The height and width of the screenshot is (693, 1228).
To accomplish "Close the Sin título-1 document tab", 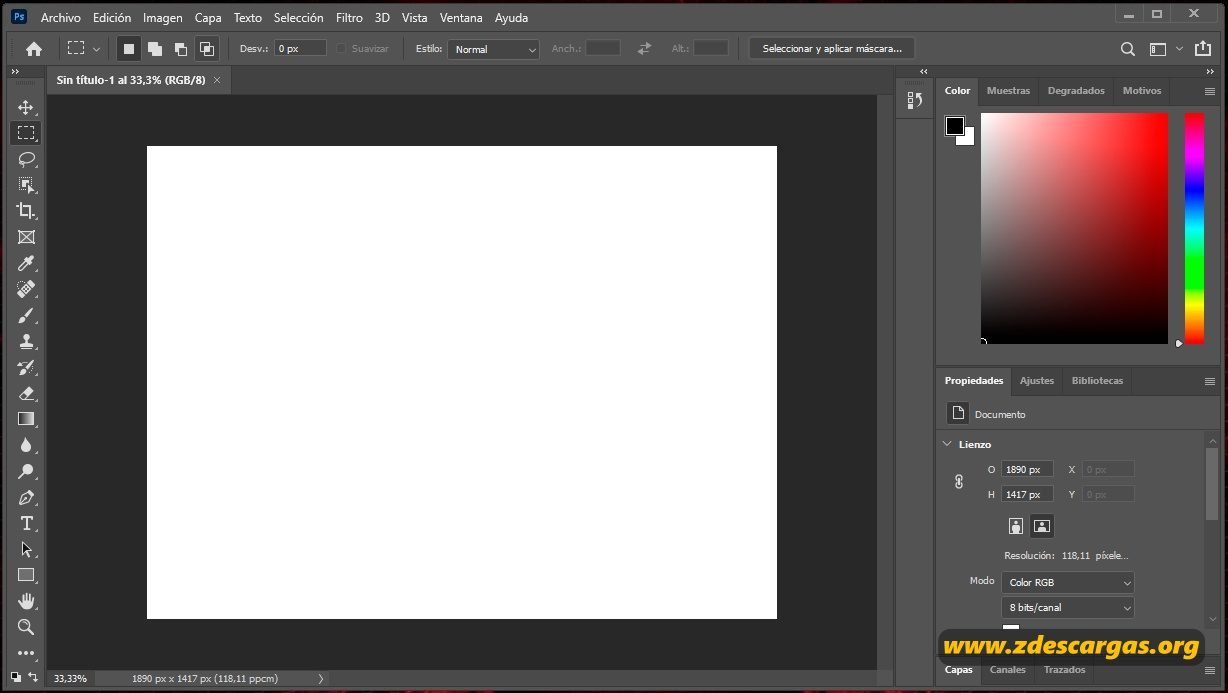I will pyautogui.click(x=217, y=80).
